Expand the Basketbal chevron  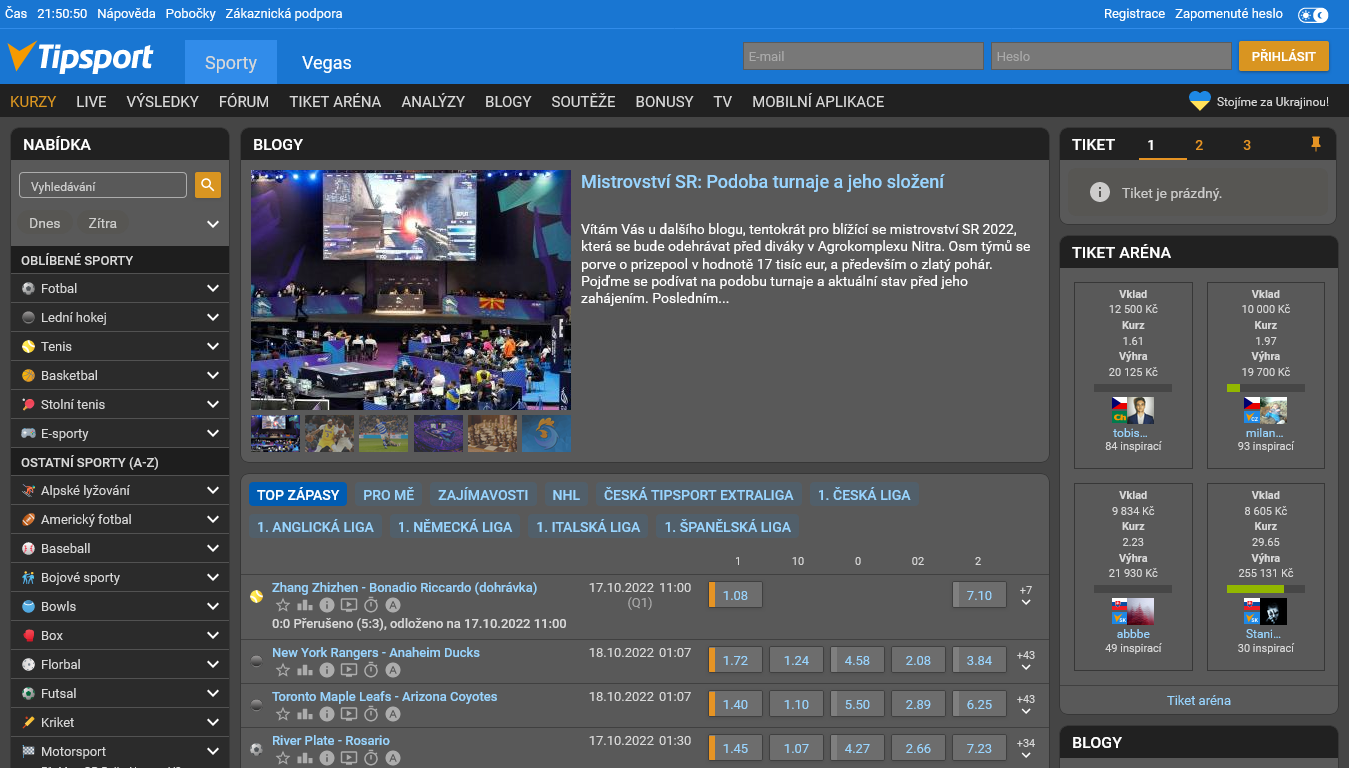coord(212,375)
